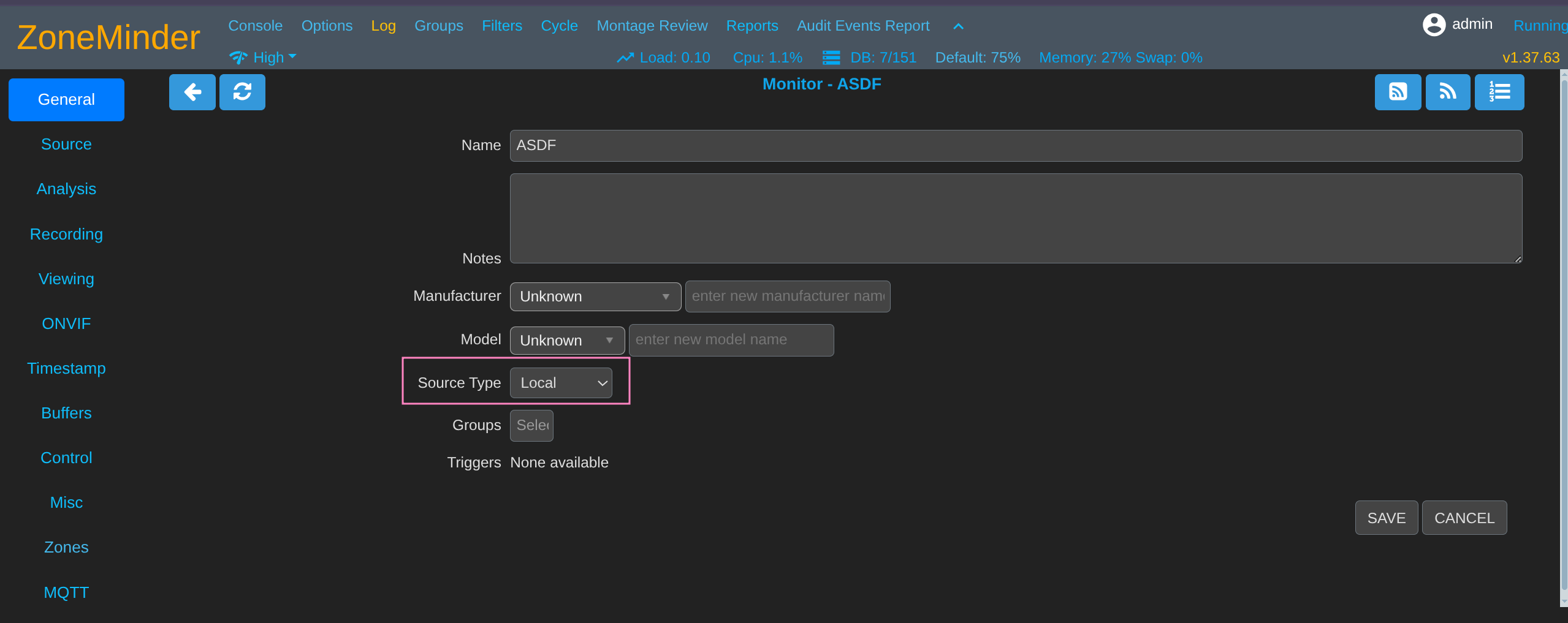Click the load trend chart icon

pos(625,58)
